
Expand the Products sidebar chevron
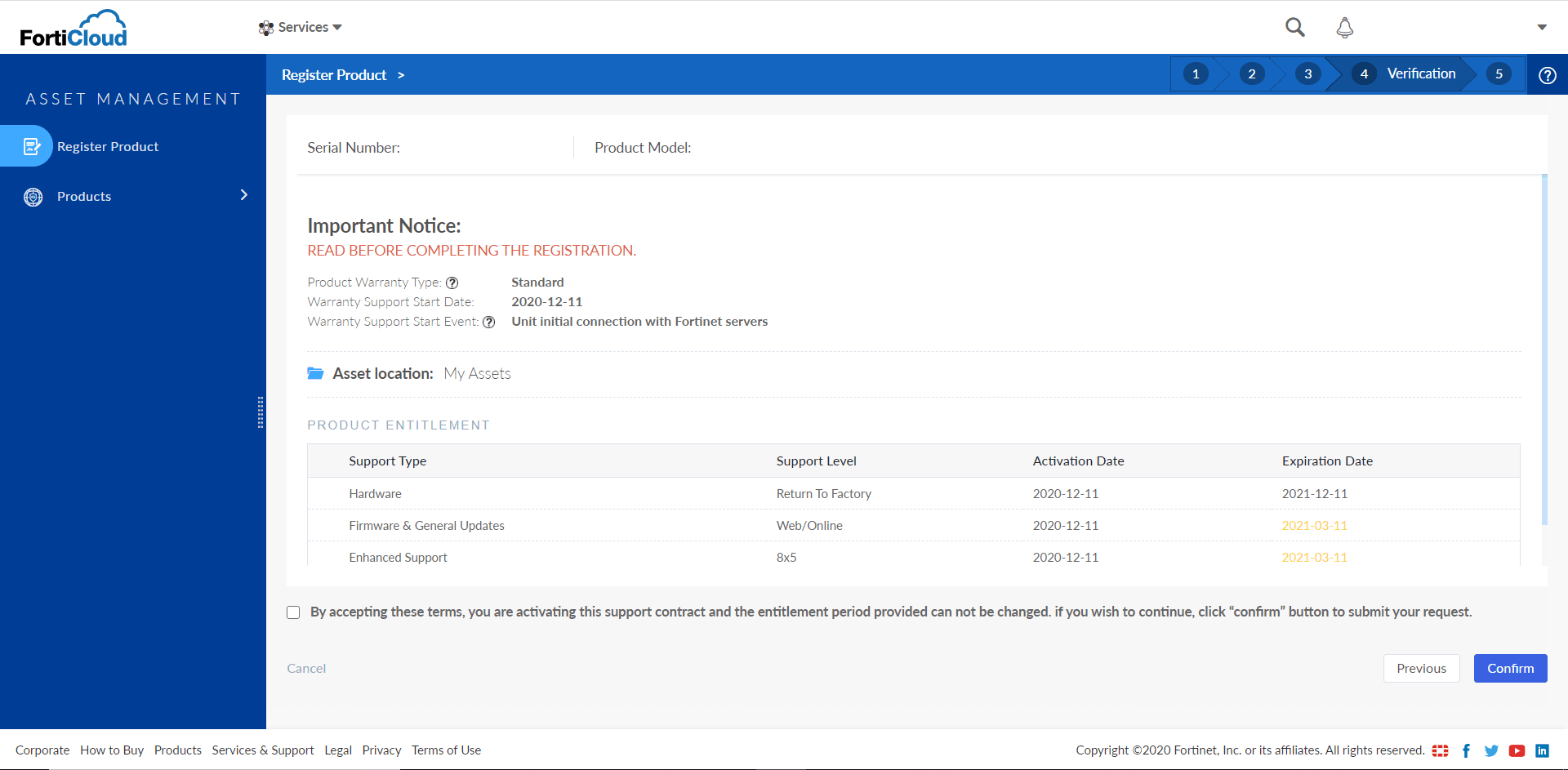tap(243, 195)
